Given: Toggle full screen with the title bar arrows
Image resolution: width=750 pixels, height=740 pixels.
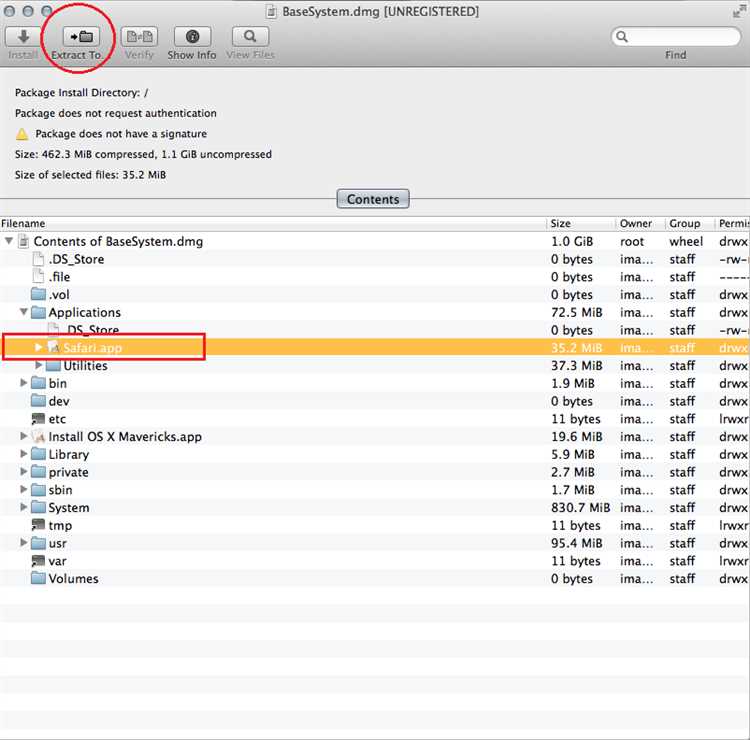Looking at the screenshot, I should click(739, 11).
